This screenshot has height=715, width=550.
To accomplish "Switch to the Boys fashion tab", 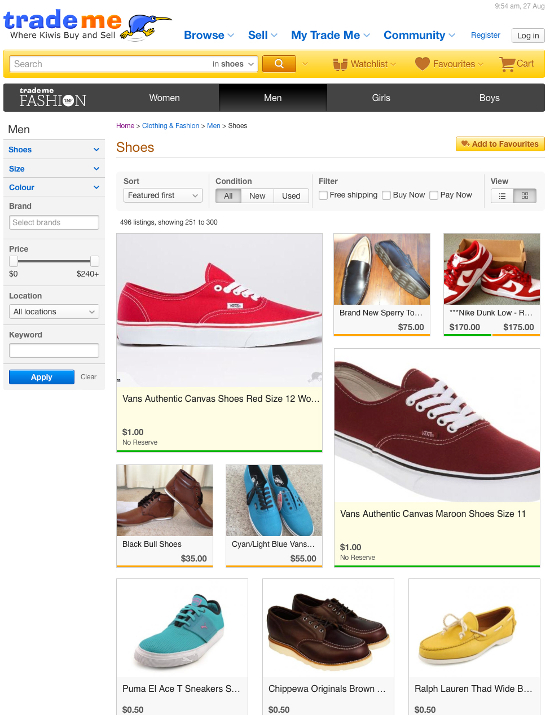I will [489, 98].
